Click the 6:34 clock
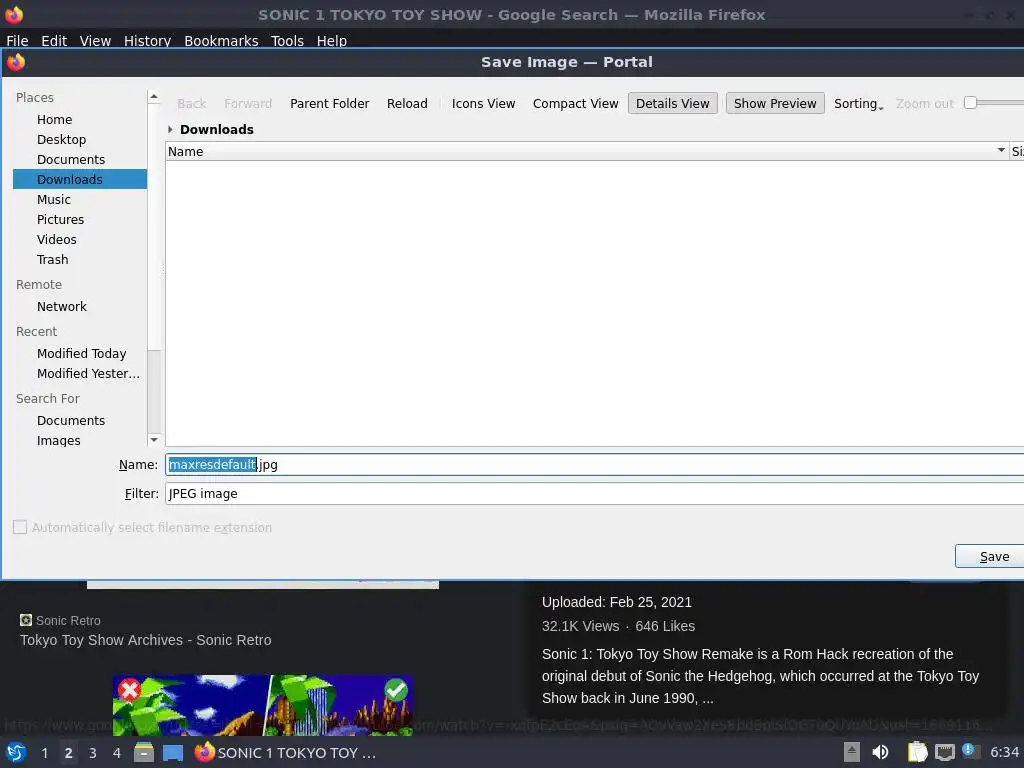 coord(1004,752)
